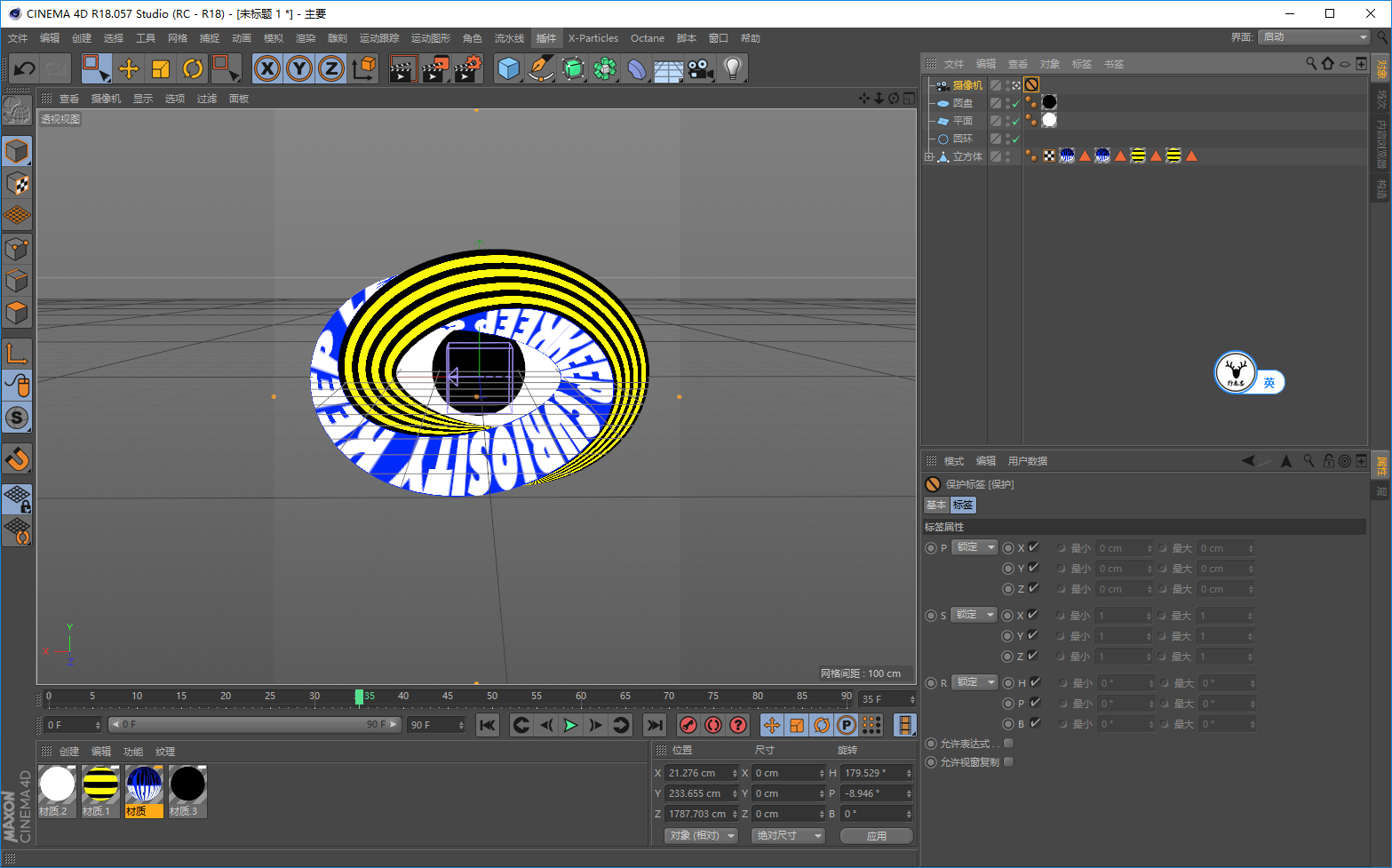This screenshot has height=868, width=1392.
Task: Select the yellow striped 材质.1 material
Action: click(x=100, y=791)
